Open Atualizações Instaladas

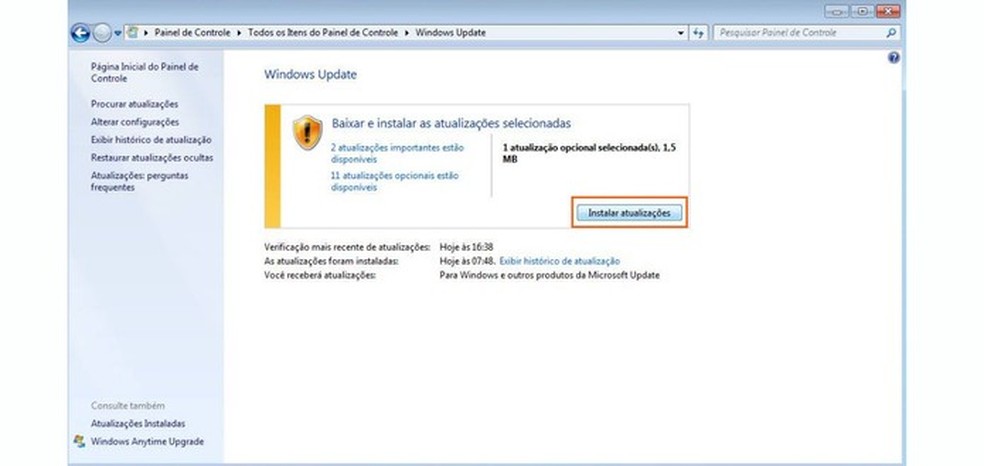click(138, 424)
